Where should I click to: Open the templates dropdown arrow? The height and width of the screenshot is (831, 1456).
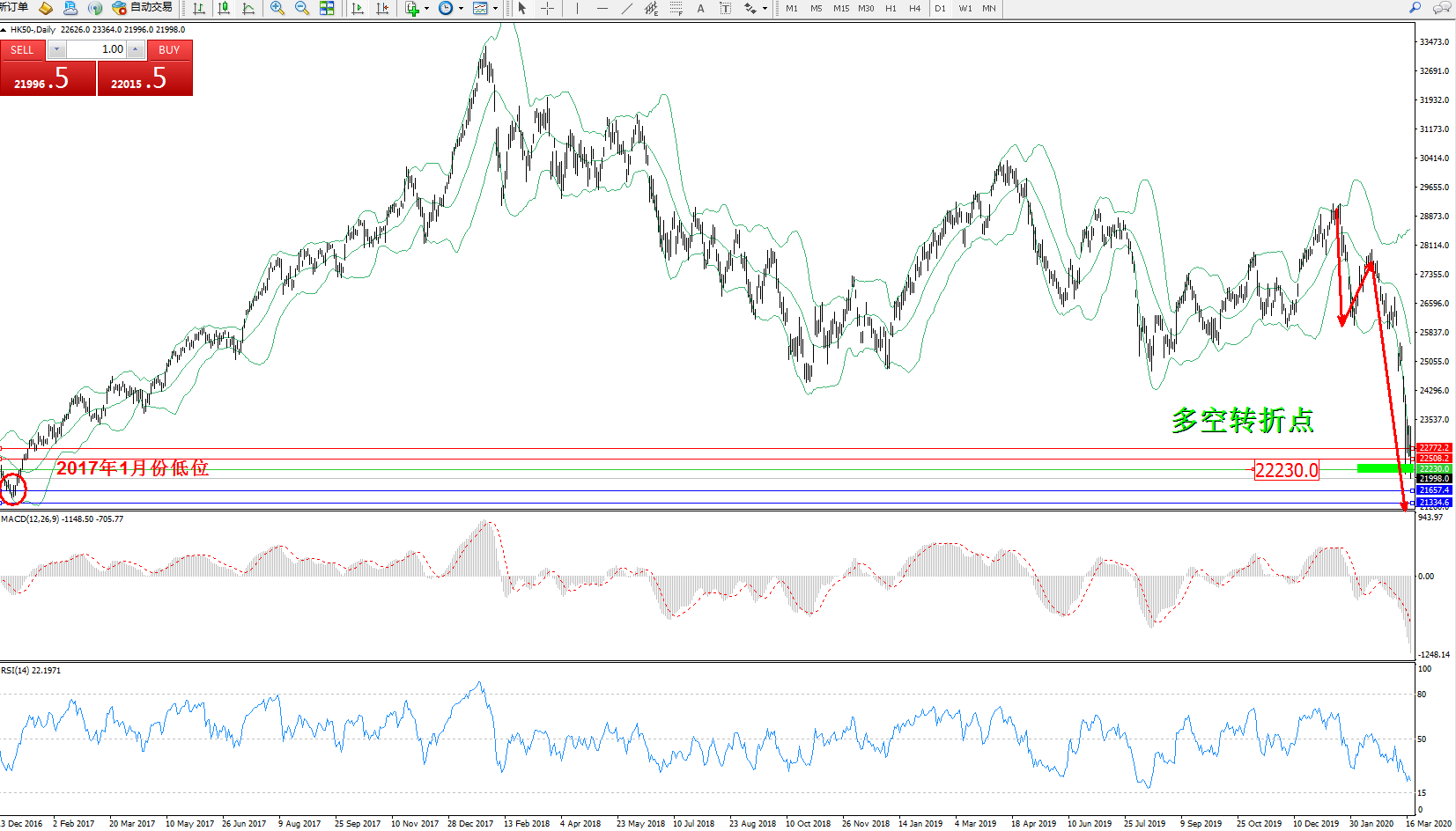tap(495, 9)
